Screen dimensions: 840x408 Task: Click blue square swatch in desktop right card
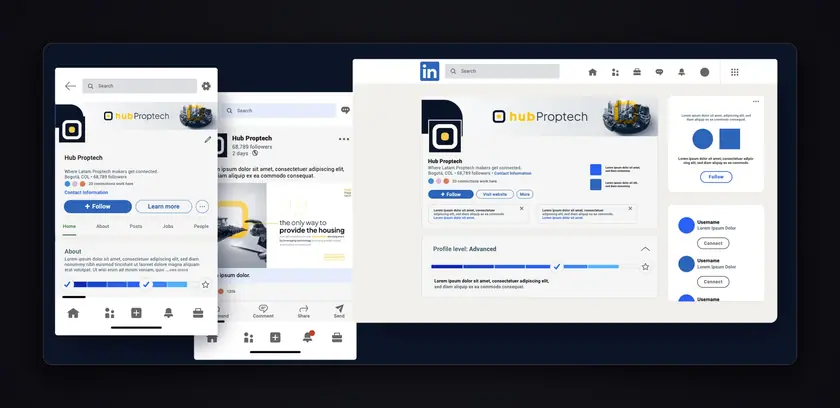point(729,139)
